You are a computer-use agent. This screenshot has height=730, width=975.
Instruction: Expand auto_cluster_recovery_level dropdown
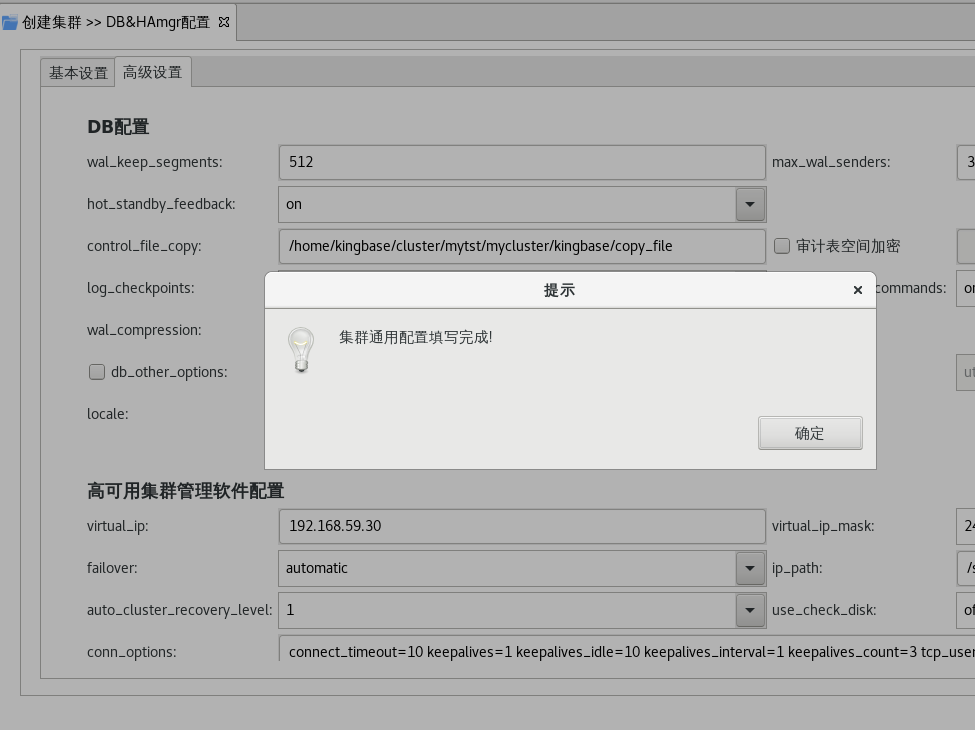[x=749, y=610]
